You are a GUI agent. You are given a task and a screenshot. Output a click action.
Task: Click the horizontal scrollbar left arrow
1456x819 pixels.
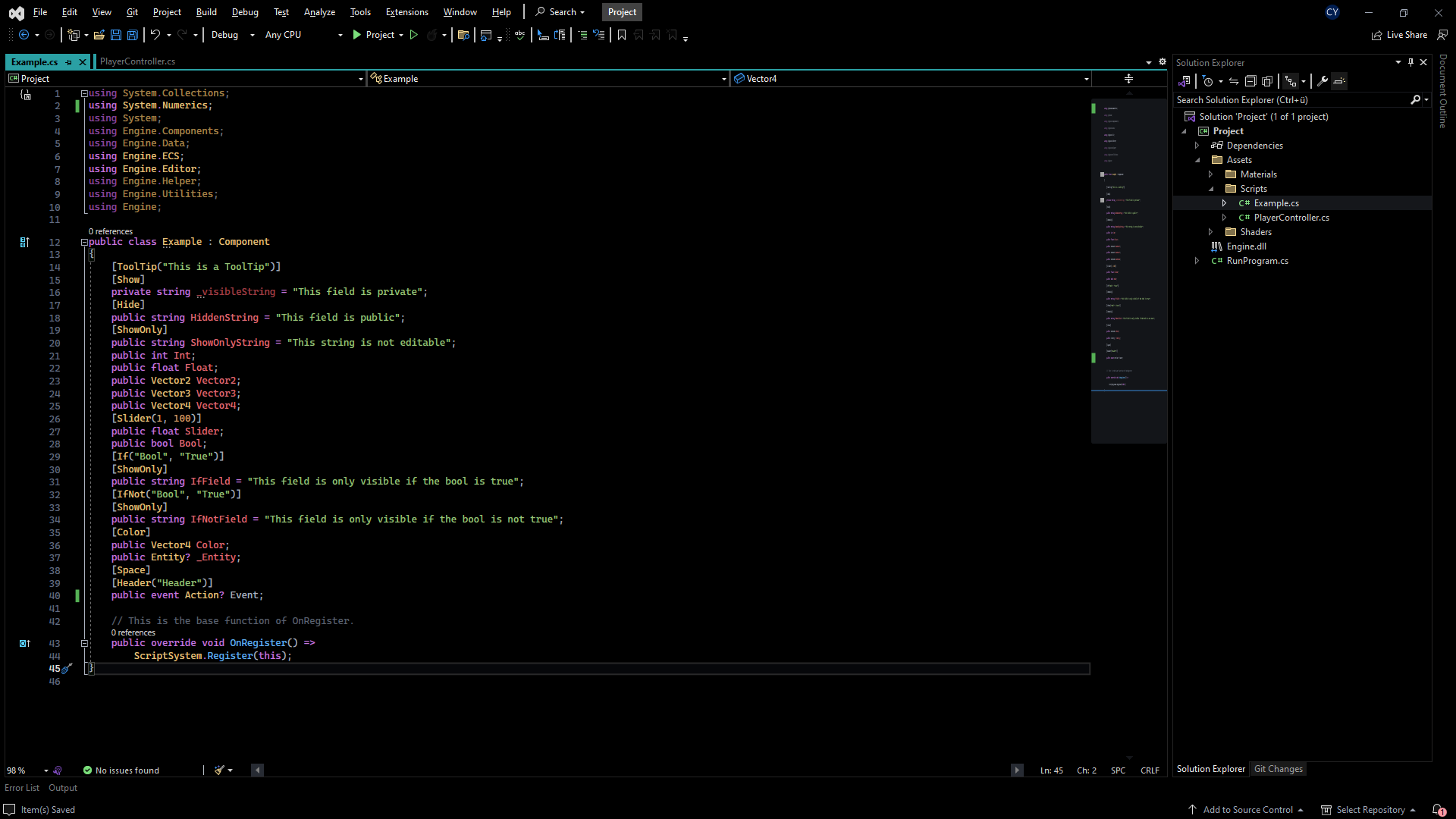pos(258,770)
